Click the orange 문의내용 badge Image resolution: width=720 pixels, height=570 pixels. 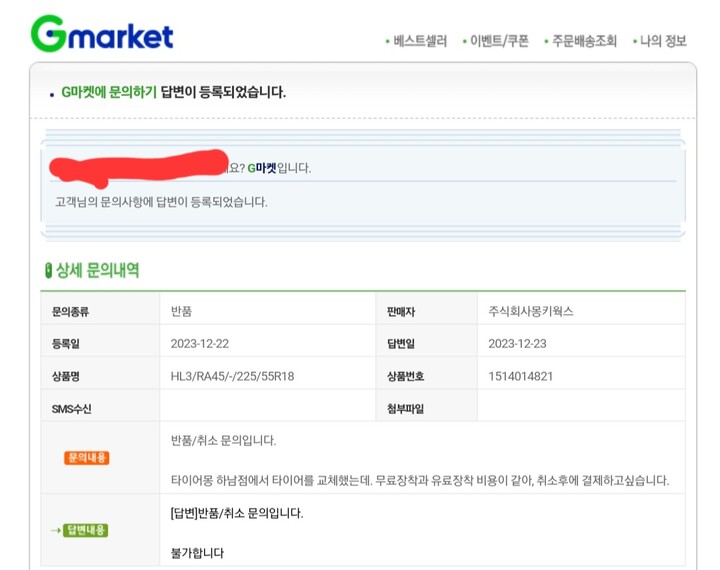pos(86,457)
